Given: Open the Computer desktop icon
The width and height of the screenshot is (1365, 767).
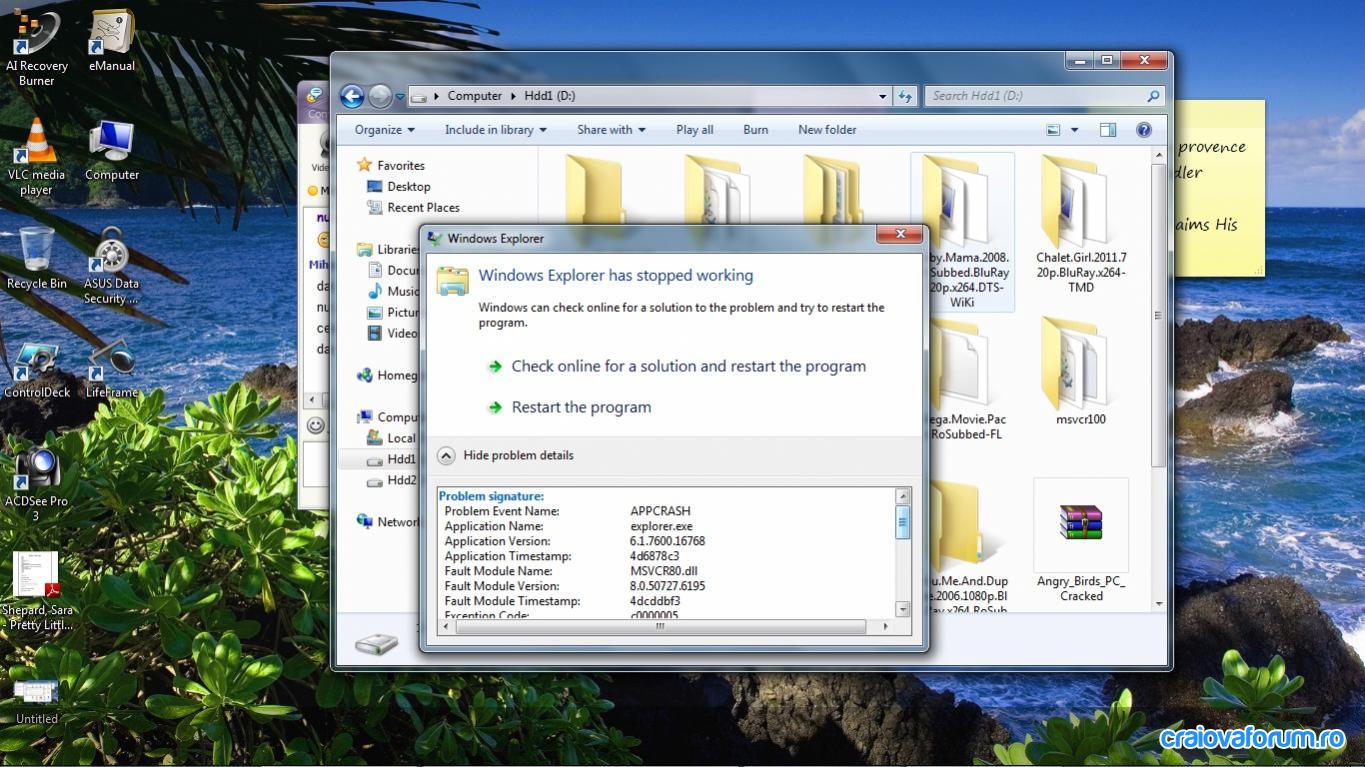Looking at the screenshot, I should pyautogui.click(x=112, y=149).
